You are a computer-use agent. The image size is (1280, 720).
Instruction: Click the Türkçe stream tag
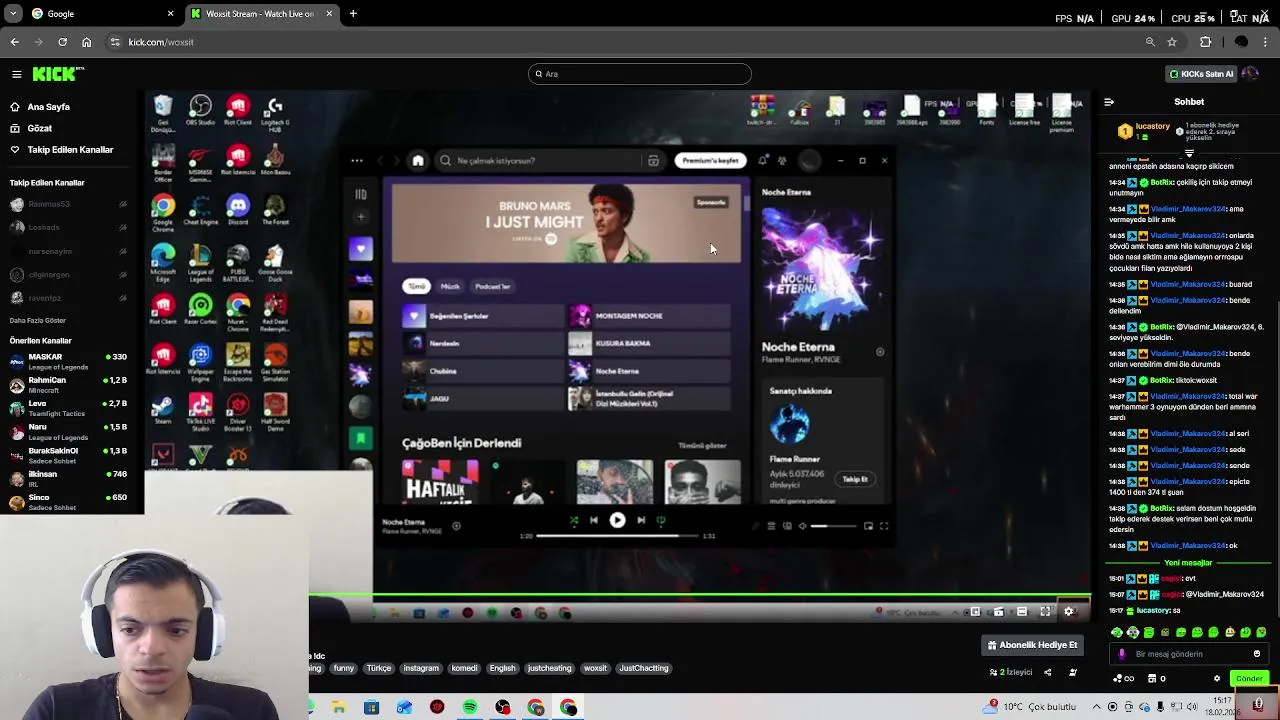(x=379, y=668)
